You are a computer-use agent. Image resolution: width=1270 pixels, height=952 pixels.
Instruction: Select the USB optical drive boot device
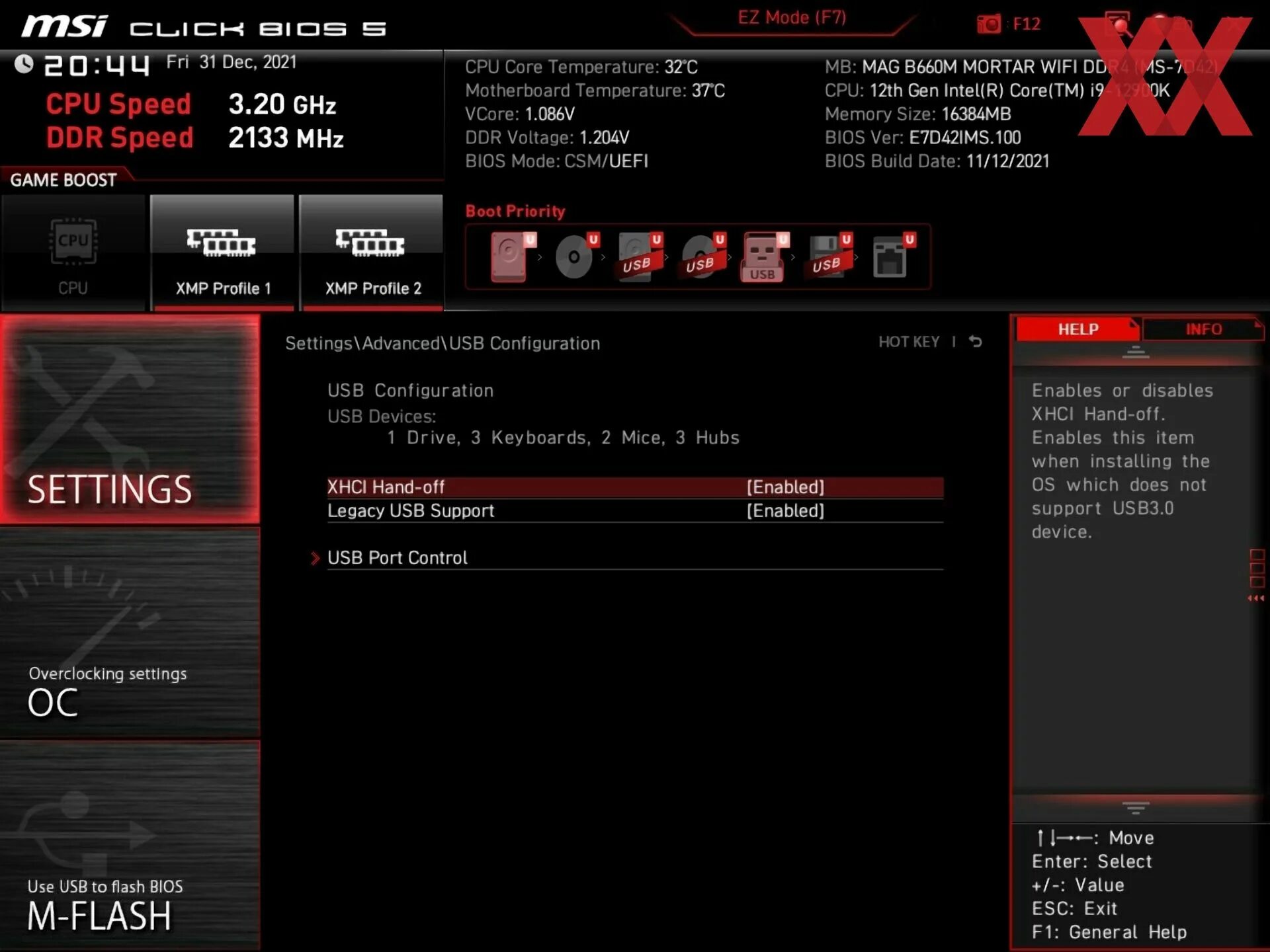pos(704,257)
